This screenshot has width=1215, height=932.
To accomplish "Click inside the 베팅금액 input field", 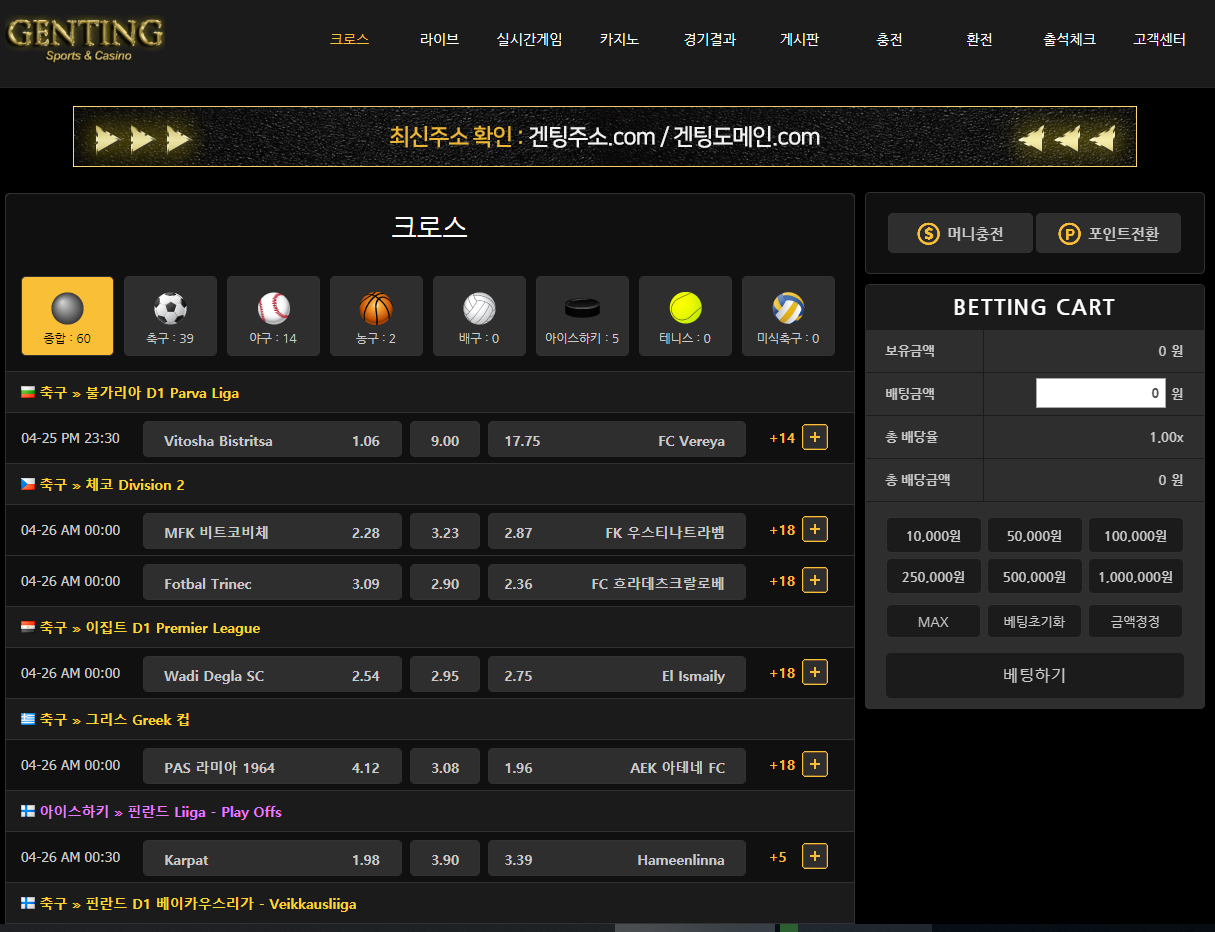I will (1101, 393).
